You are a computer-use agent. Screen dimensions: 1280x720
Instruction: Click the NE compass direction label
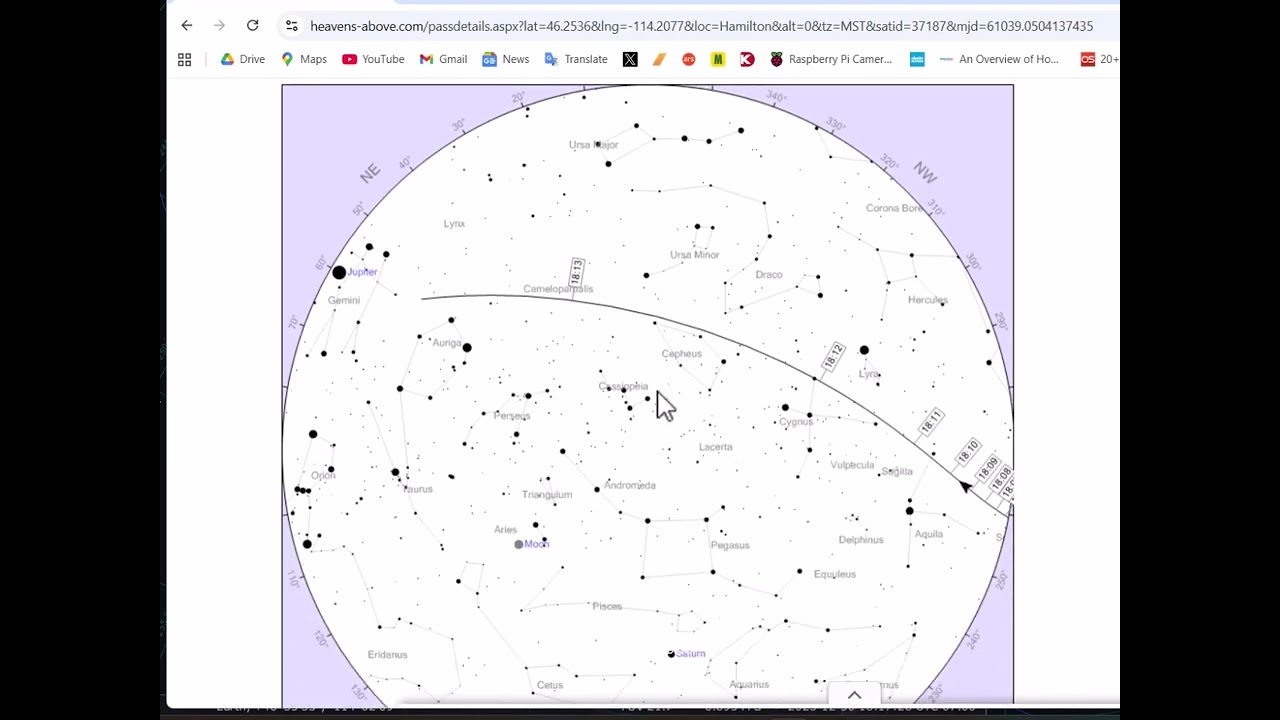click(370, 173)
